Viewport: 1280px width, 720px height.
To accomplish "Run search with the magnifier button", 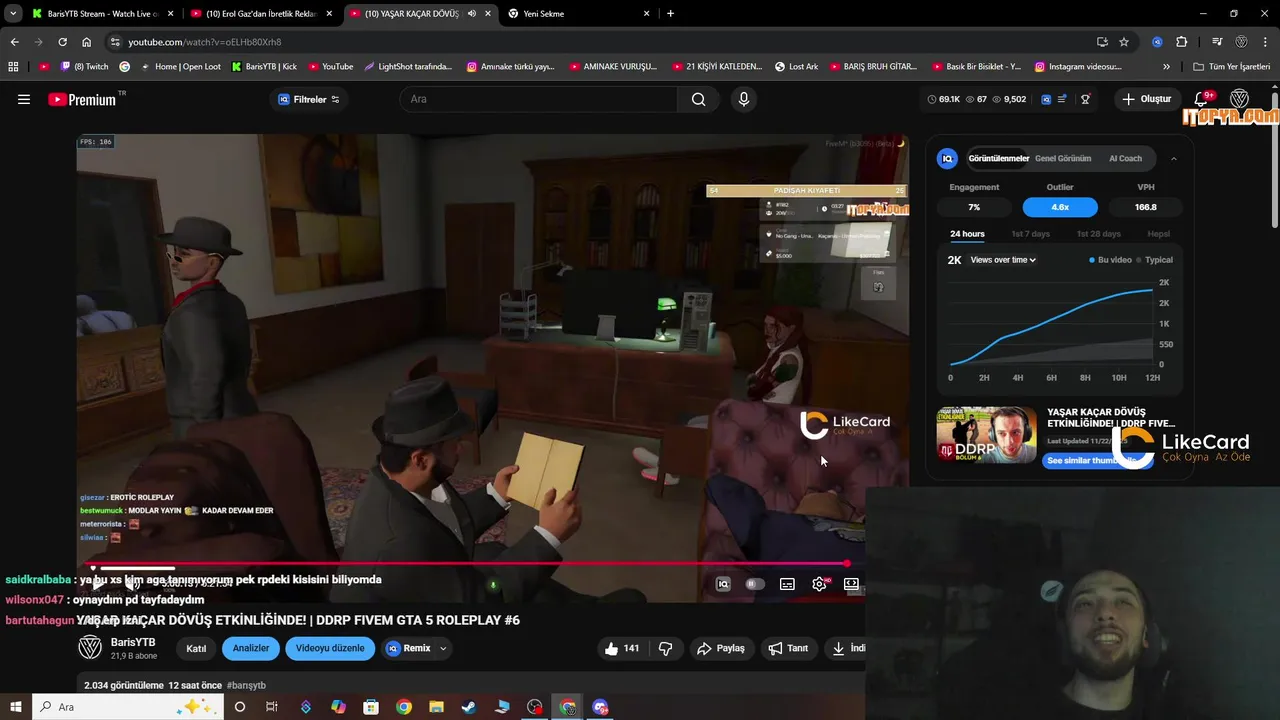I will 699,99.
